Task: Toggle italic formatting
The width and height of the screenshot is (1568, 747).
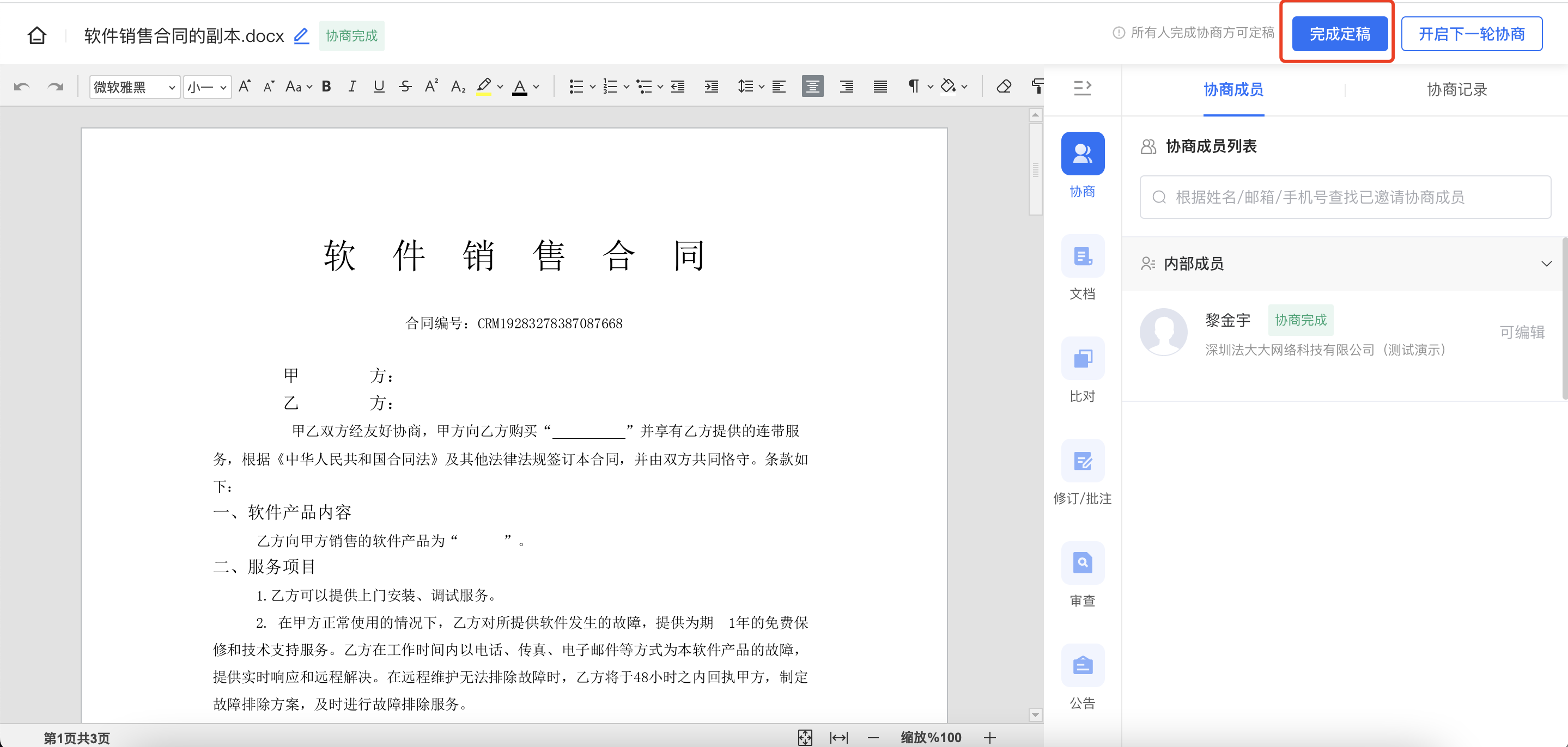Action: coord(352,87)
